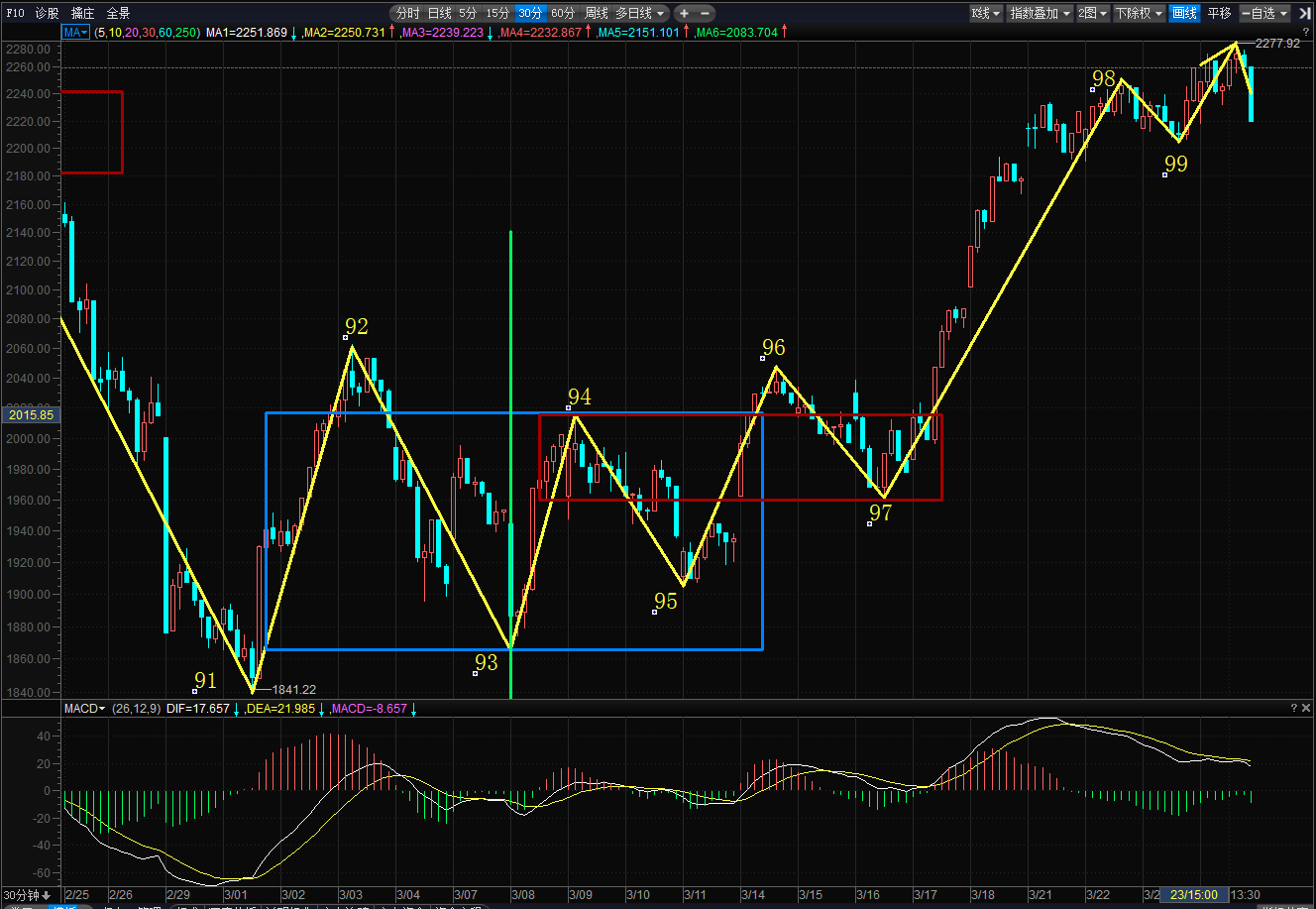Screen dimensions: 1316x909
Task: Click the 13:30 time label on axis
Action: point(1246,895)
